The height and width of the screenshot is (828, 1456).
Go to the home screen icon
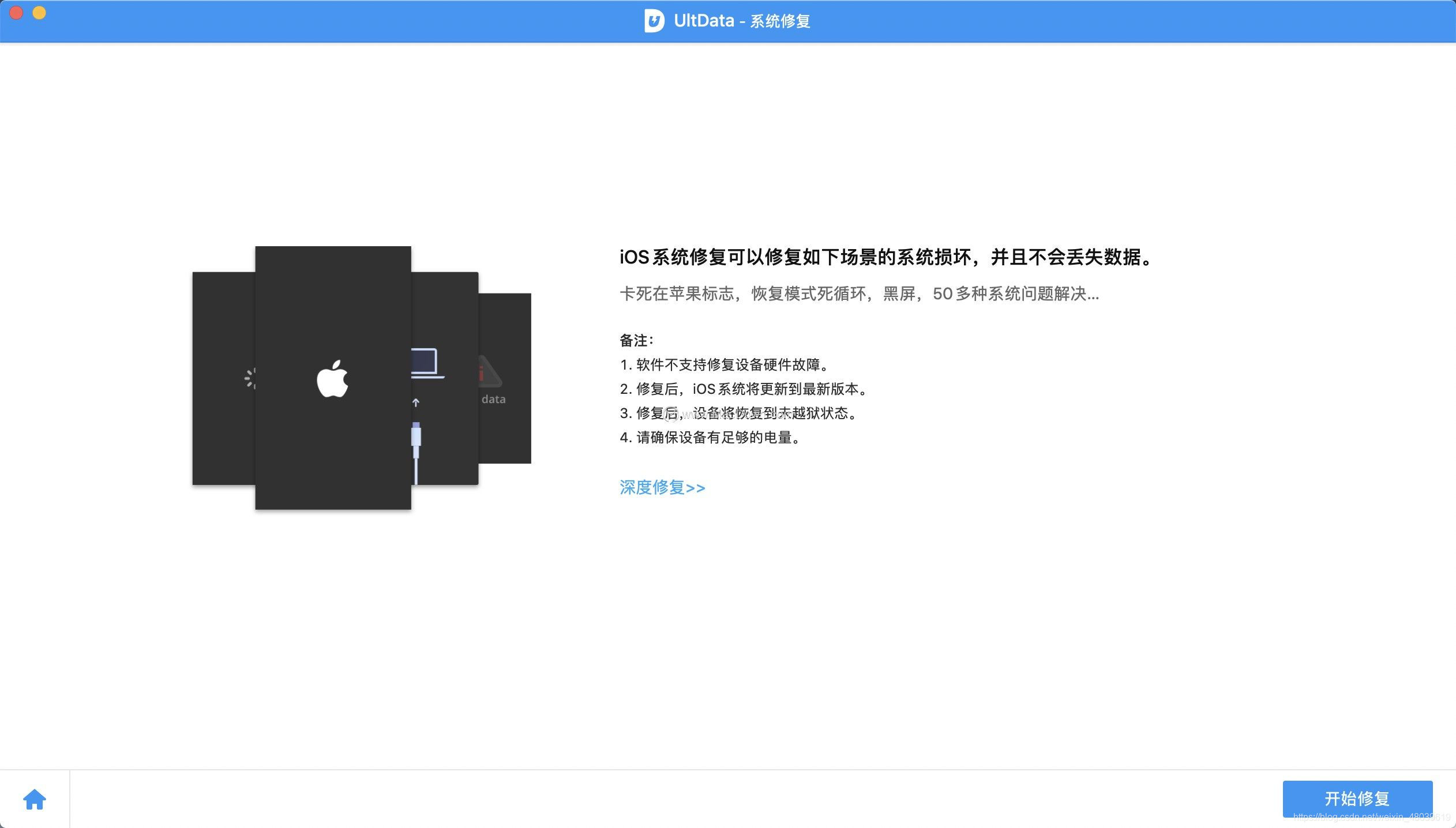coord(34,799)
